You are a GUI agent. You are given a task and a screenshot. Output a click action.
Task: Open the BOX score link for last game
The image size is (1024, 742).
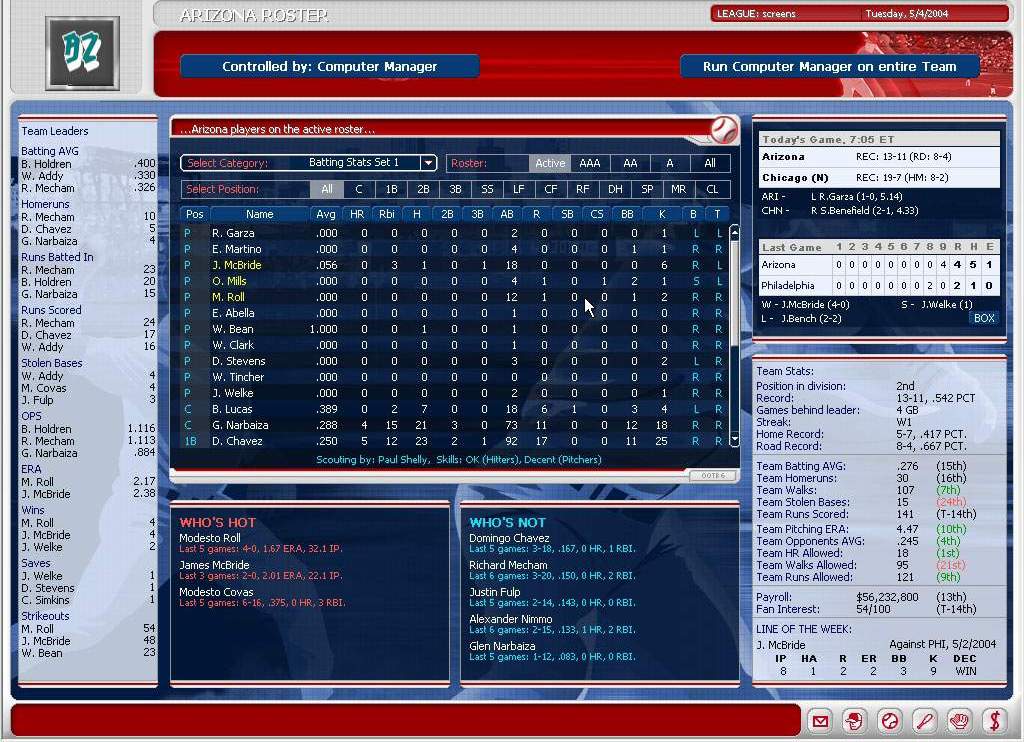click(984, 318)
